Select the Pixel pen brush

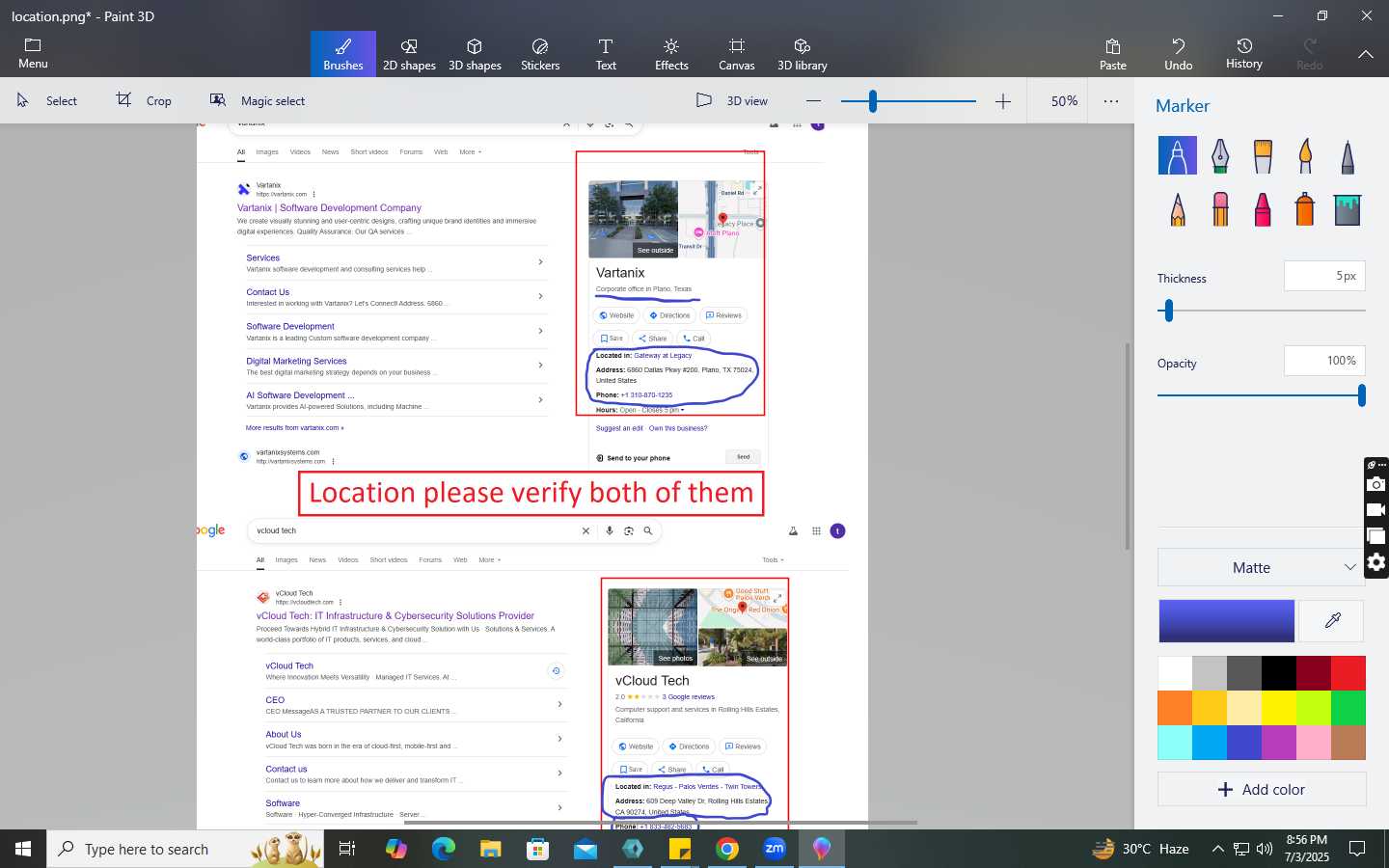(1348, 155)
